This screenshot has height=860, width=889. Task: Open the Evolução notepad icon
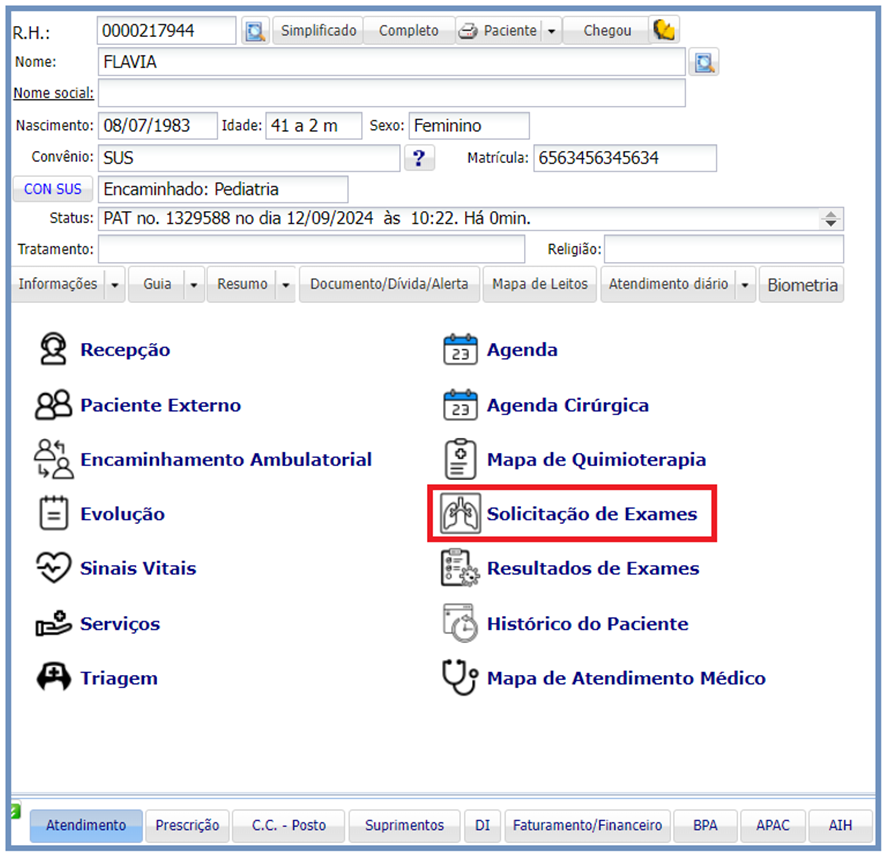53,513
